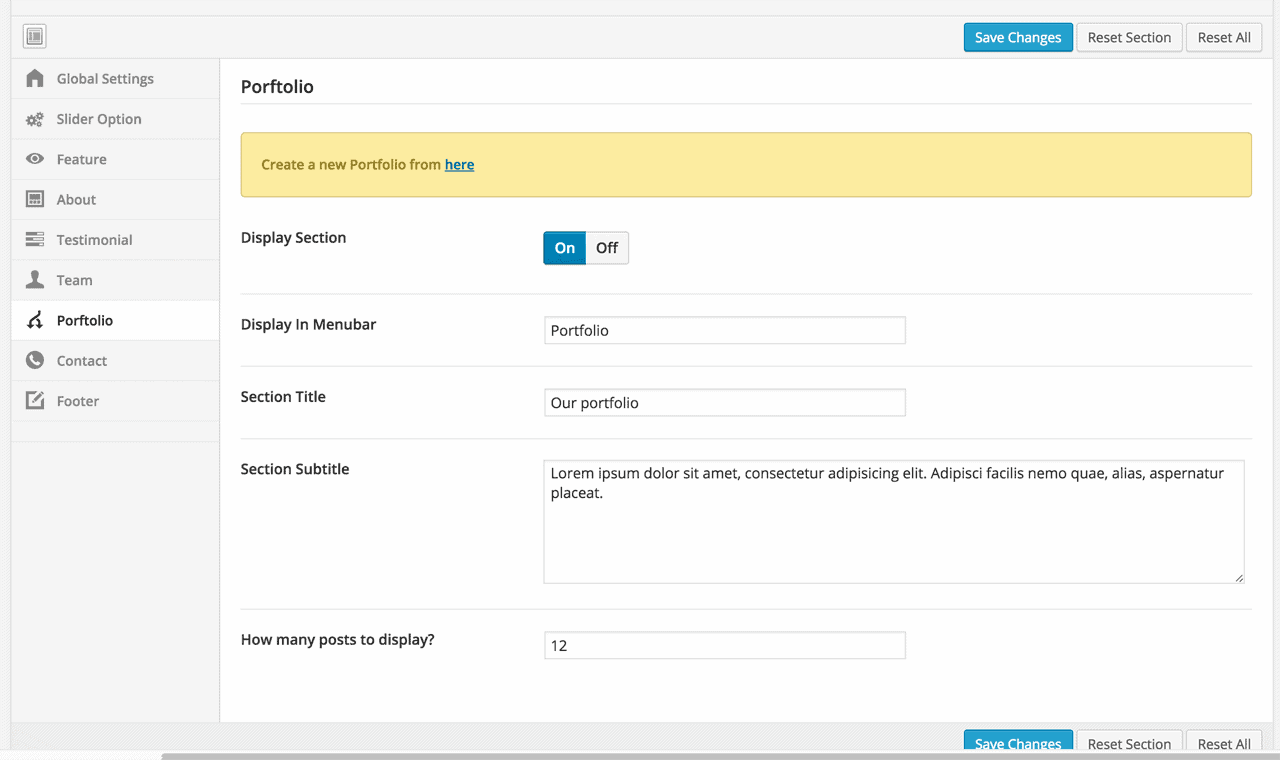Click the top Reset All button

pos(1224,37)
